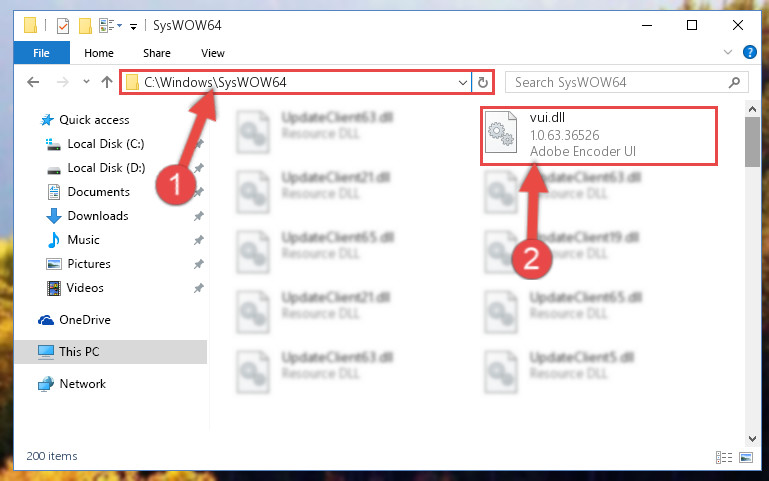Refresh the SysWOW64 folder listing

(x=483, y=82)
